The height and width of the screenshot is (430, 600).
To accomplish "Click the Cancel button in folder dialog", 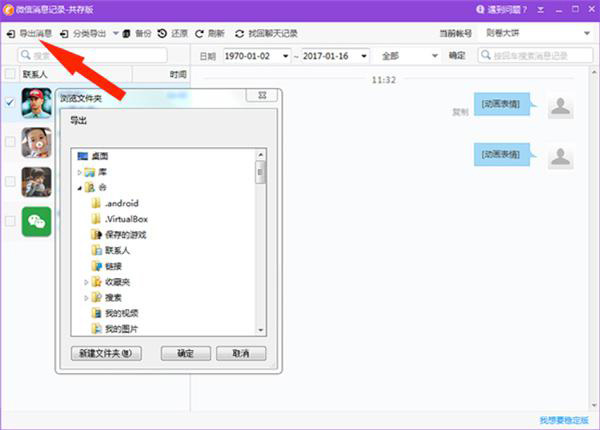I will pyautogui.click(x=241, y=353).
